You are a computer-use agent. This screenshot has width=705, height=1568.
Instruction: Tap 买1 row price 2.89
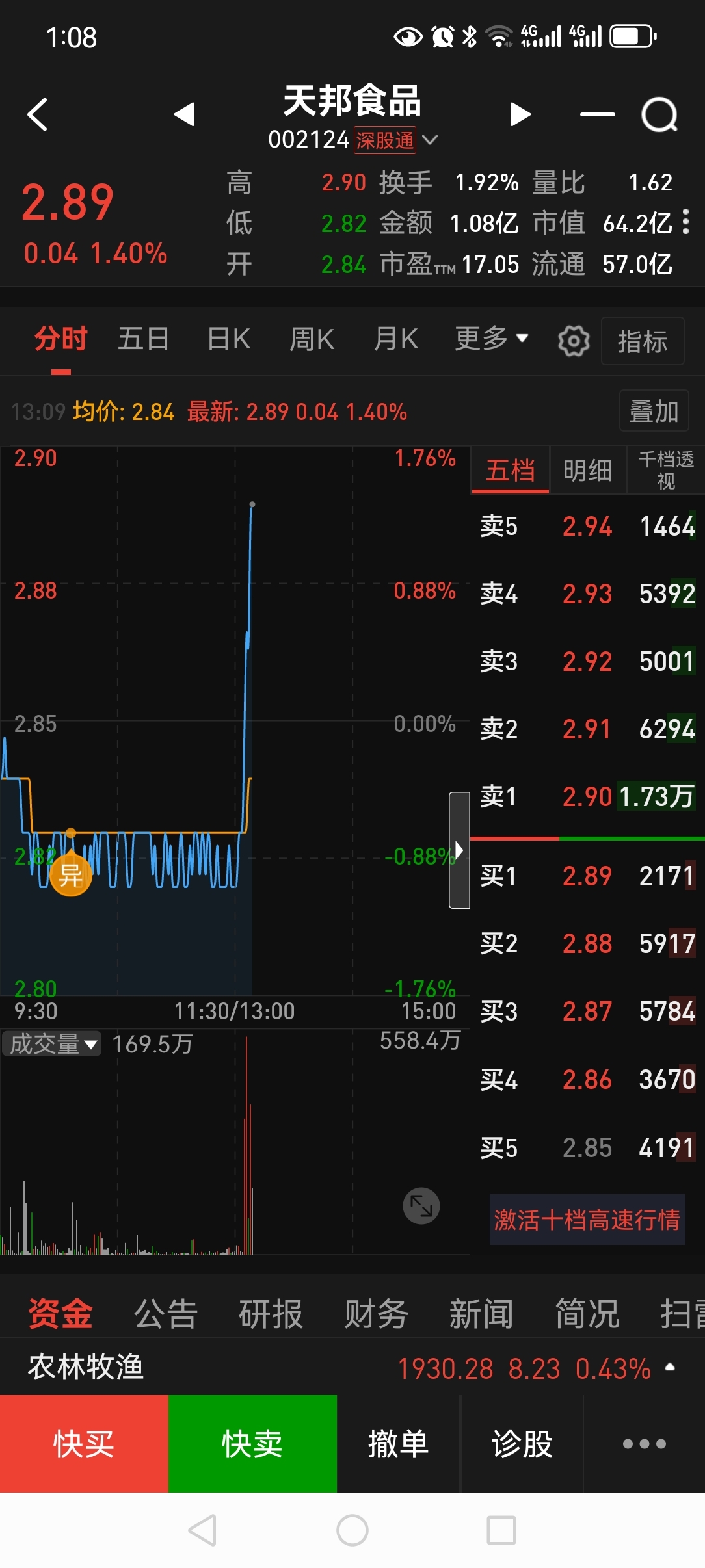[587, 876]
